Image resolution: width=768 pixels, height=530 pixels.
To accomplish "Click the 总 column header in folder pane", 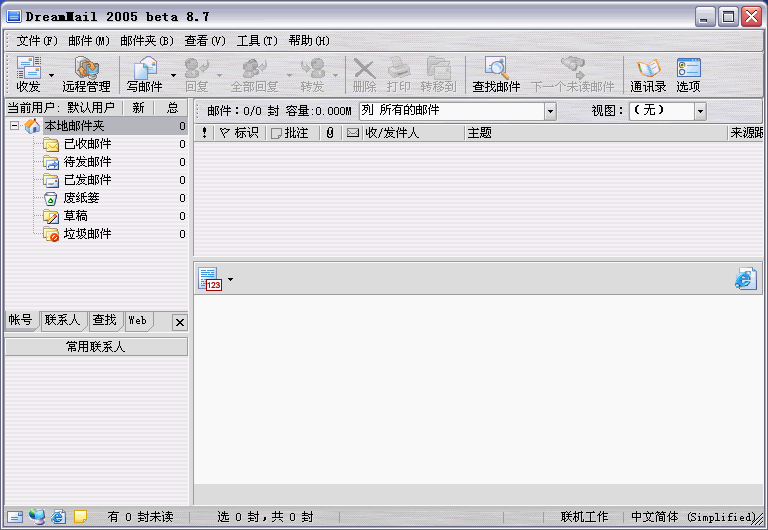I will pyautogui.click(x=172, y=108).
